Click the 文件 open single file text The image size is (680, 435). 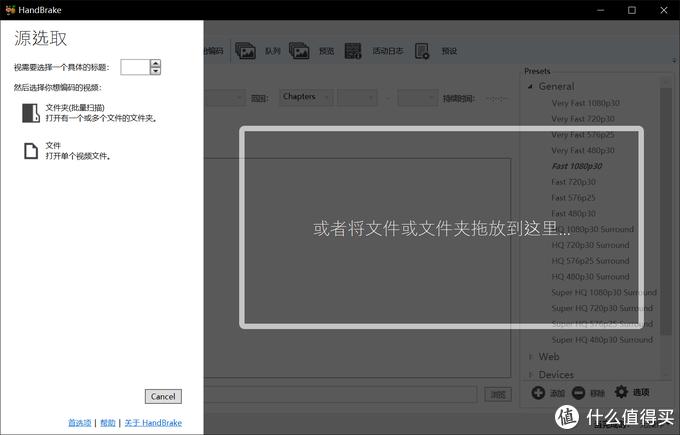(x=53, y=146)
